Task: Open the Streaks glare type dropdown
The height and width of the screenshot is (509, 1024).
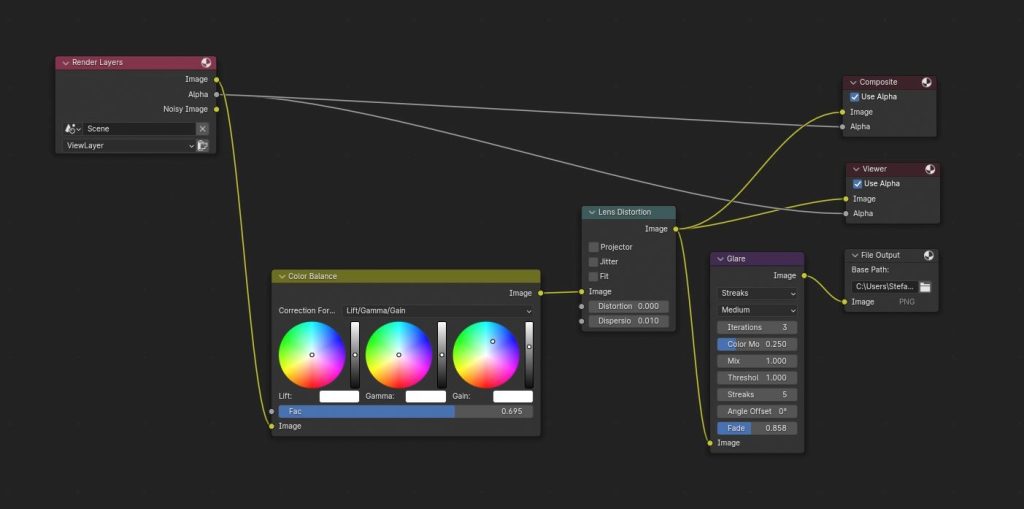Action: [757, 293]
